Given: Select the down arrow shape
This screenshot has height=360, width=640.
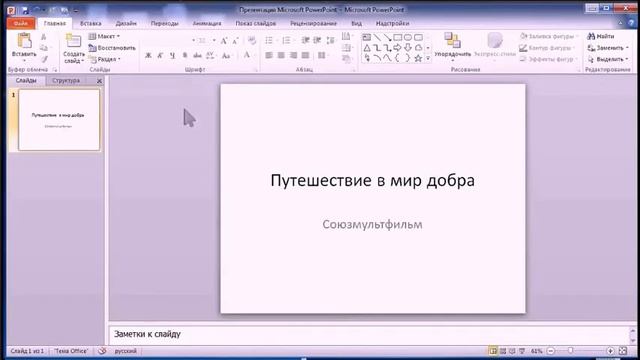Looking at the screenshot, I should (408, 48).
